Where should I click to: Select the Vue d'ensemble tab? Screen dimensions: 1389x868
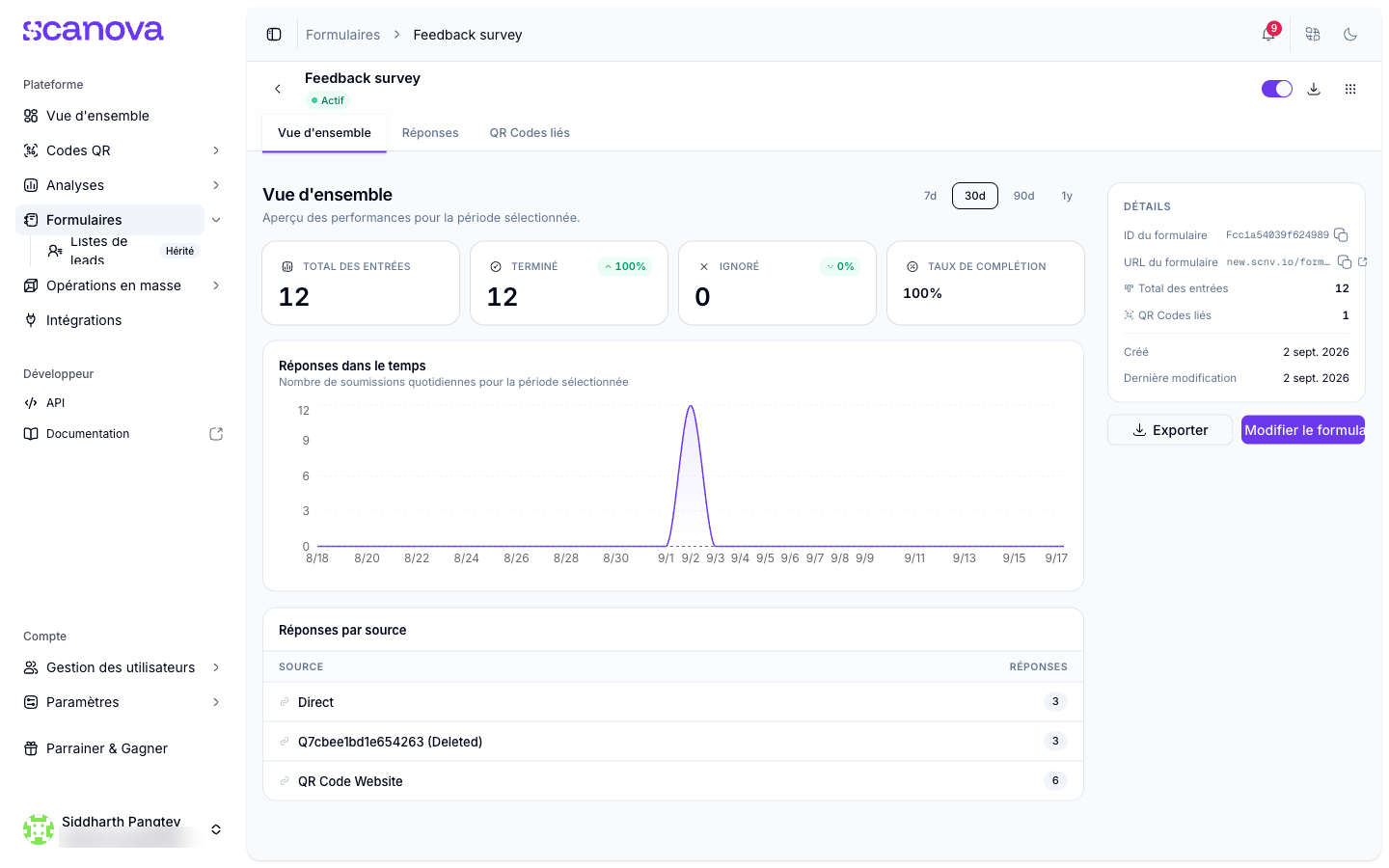[x=324, y=133]
